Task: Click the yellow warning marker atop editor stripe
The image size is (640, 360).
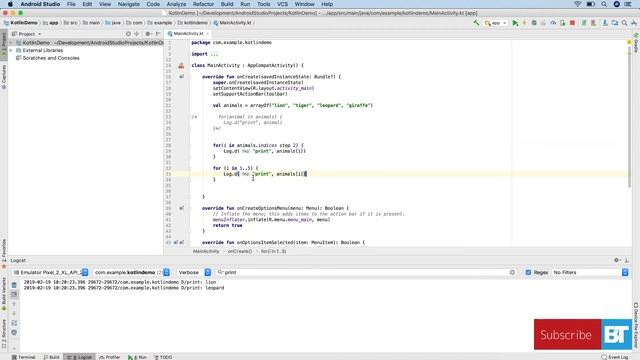Action: tap(629, 42)
